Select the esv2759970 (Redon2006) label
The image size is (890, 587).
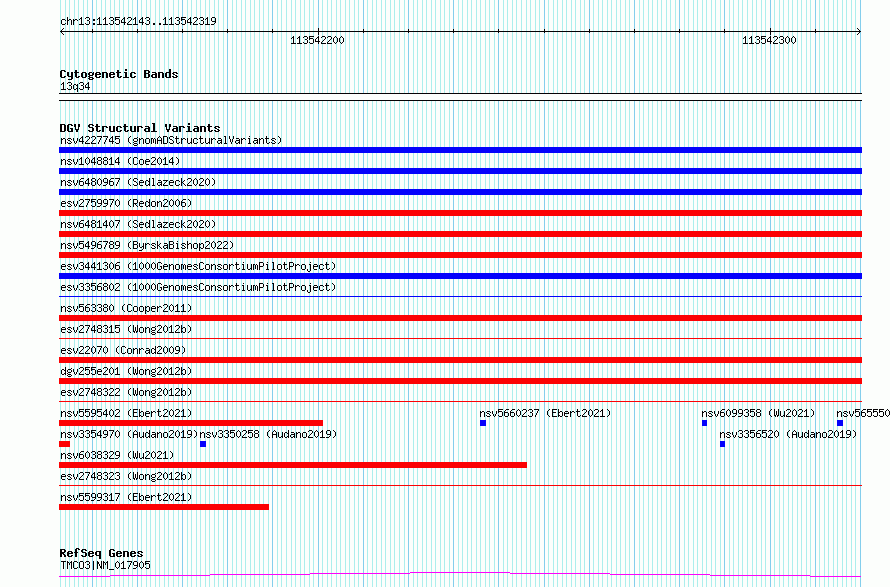click(x=126, y=203)
